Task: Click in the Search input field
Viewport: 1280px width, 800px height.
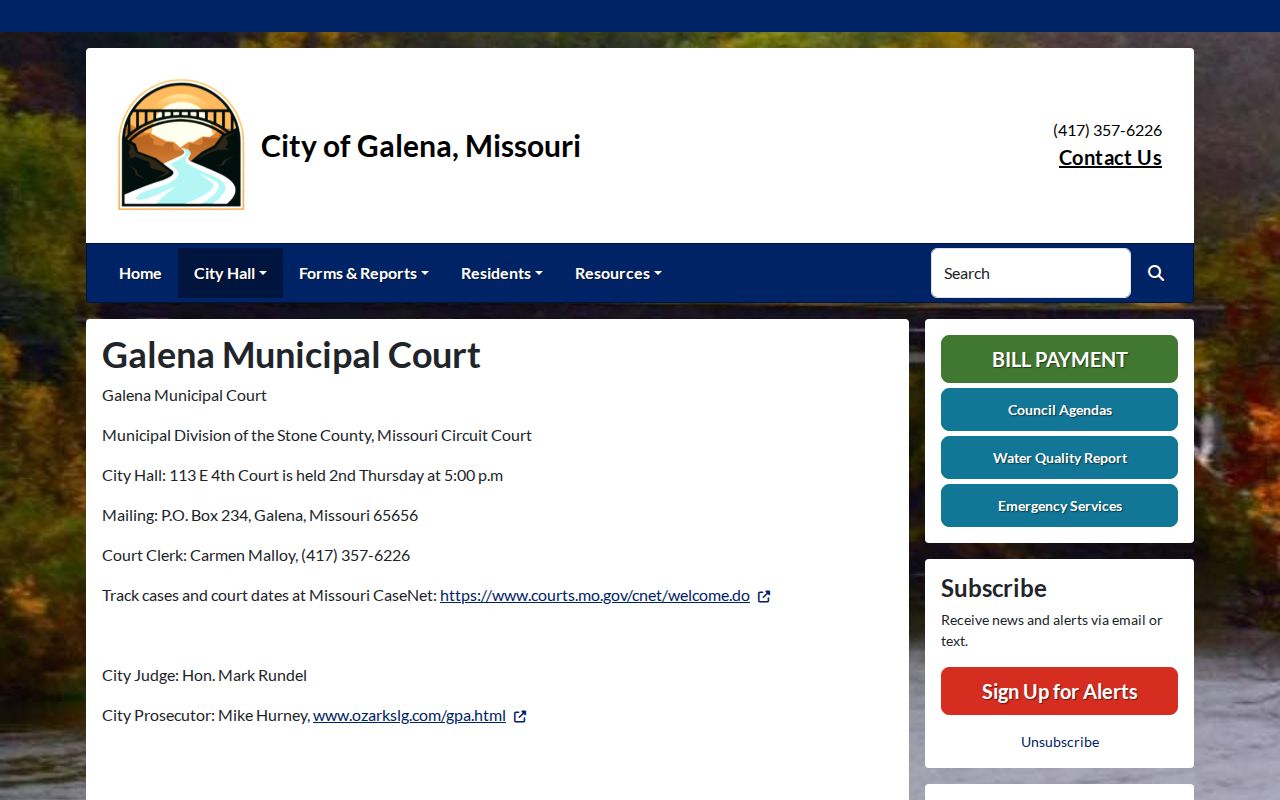Action: coord(1031,273)
